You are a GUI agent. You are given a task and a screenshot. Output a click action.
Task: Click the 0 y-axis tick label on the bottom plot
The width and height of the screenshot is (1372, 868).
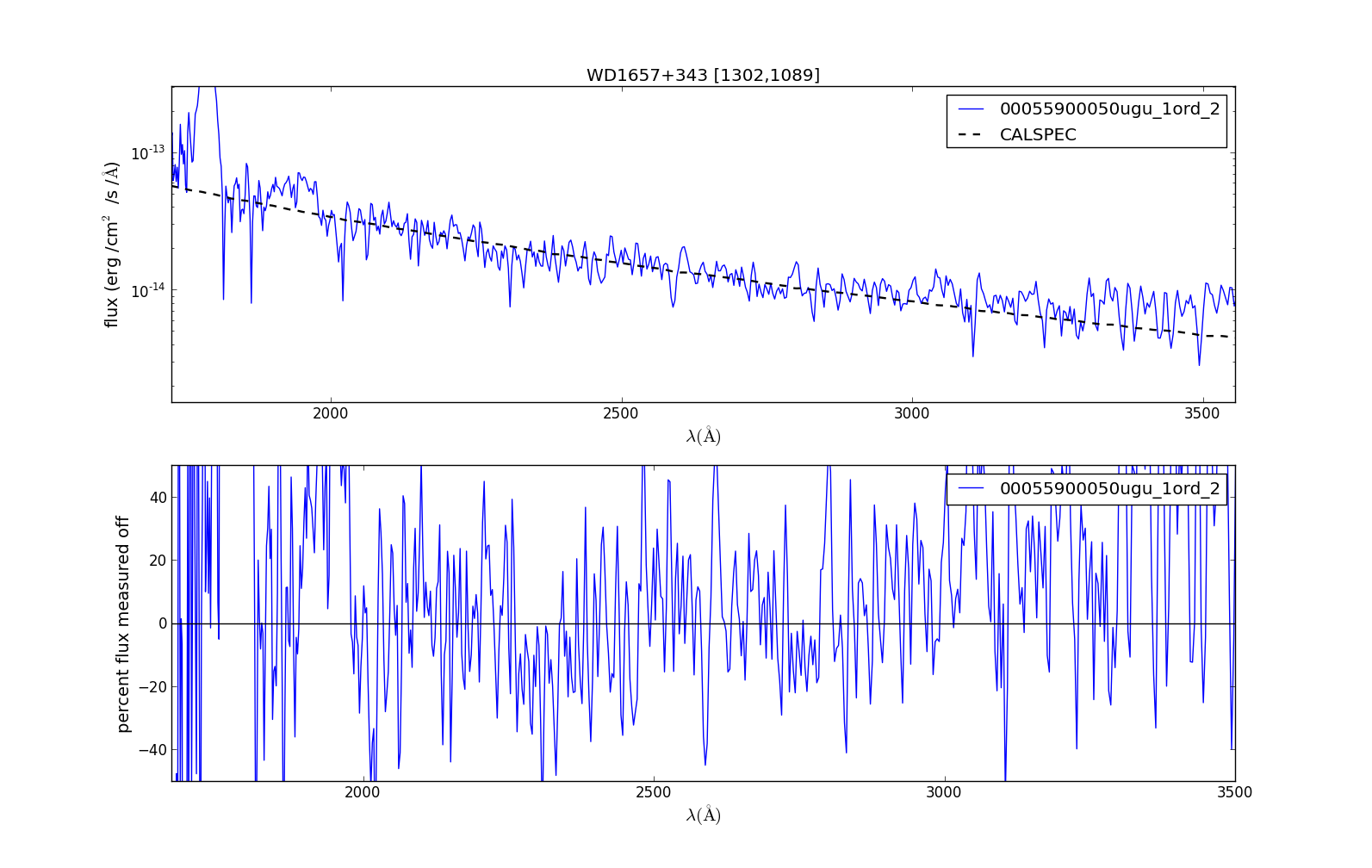[x=163, y=623]
